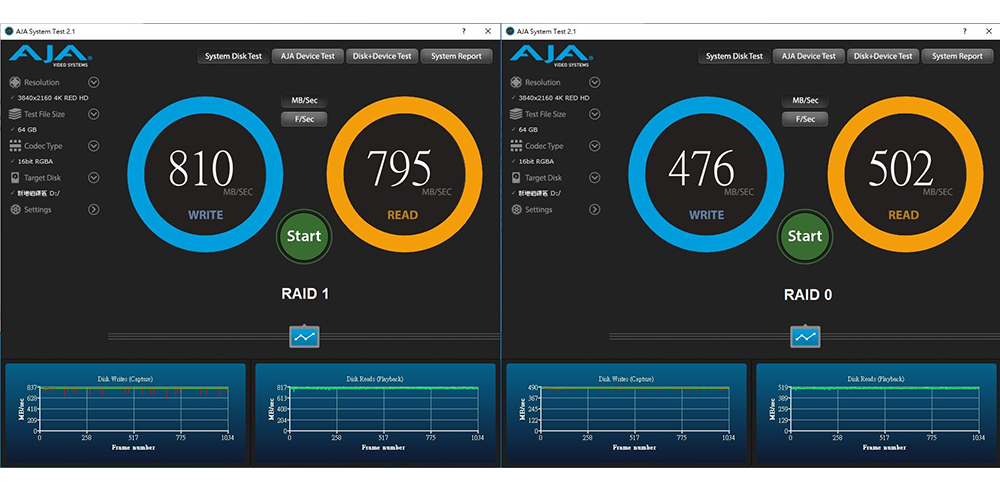Click the blue graph icon below RAID 0
The width and height of the screenshot is (1000, 500).
pos(805,337)
